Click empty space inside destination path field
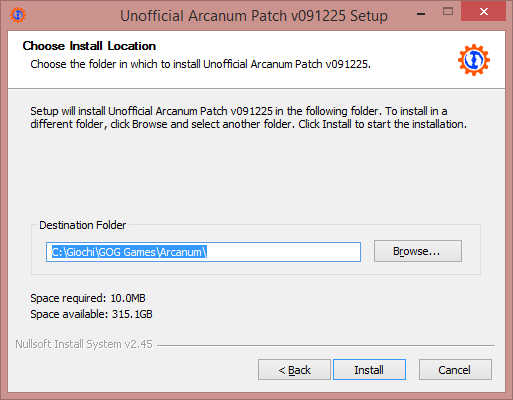Viewport: 513px width, 400px height. [x=283, y=252]
